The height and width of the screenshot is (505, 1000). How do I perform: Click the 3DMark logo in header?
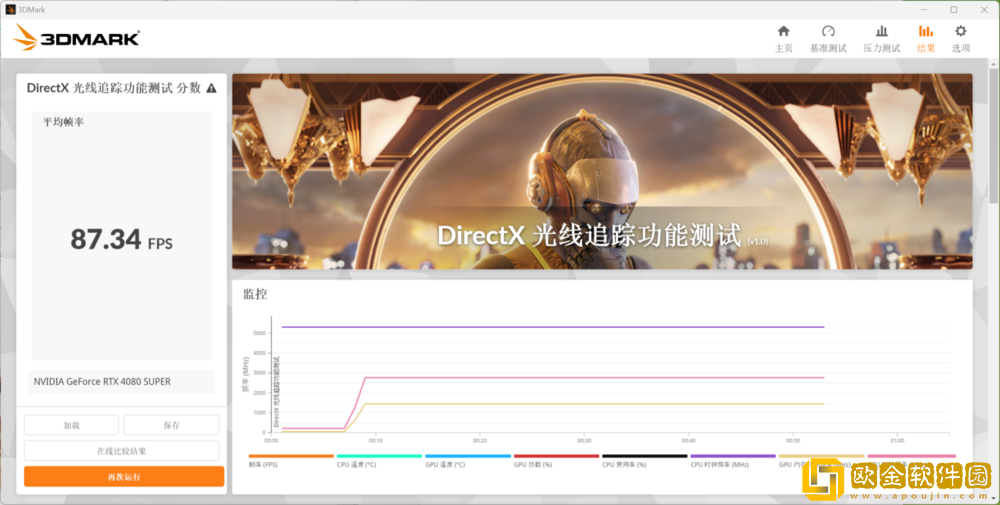coord(77,40)
